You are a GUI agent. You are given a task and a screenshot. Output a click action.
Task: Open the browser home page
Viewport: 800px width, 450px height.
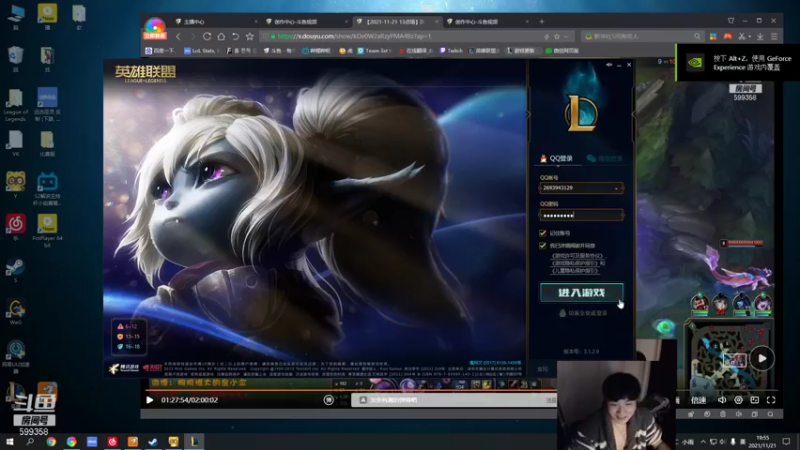[221, 36]
